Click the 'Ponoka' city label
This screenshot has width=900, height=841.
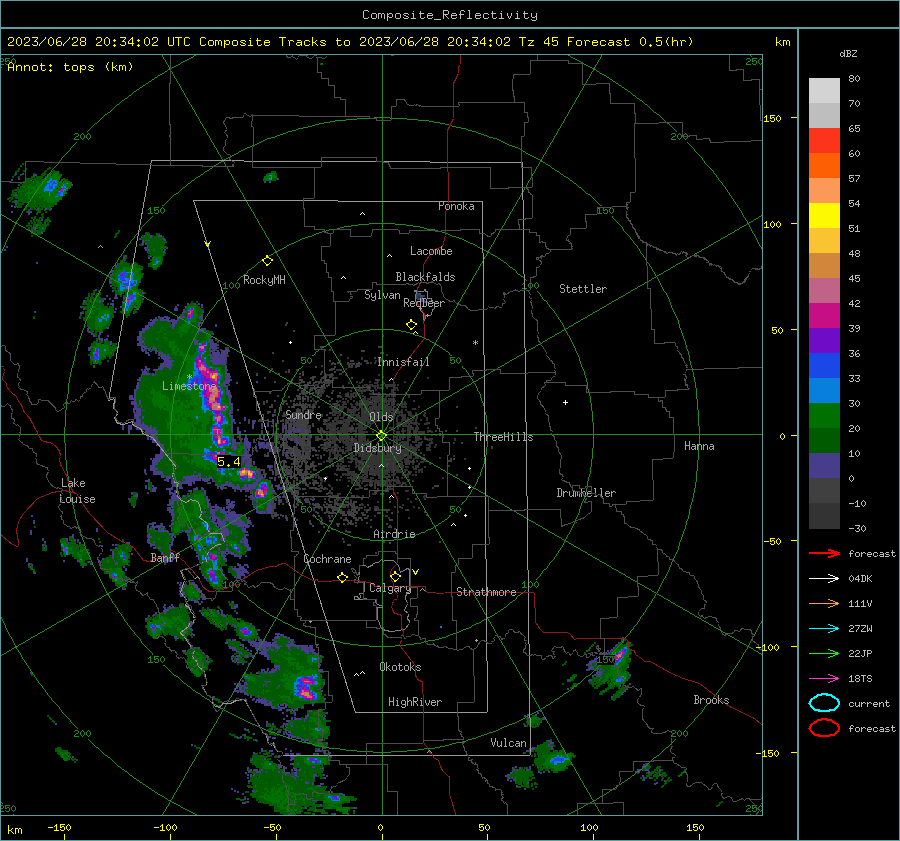click(456, 206)
